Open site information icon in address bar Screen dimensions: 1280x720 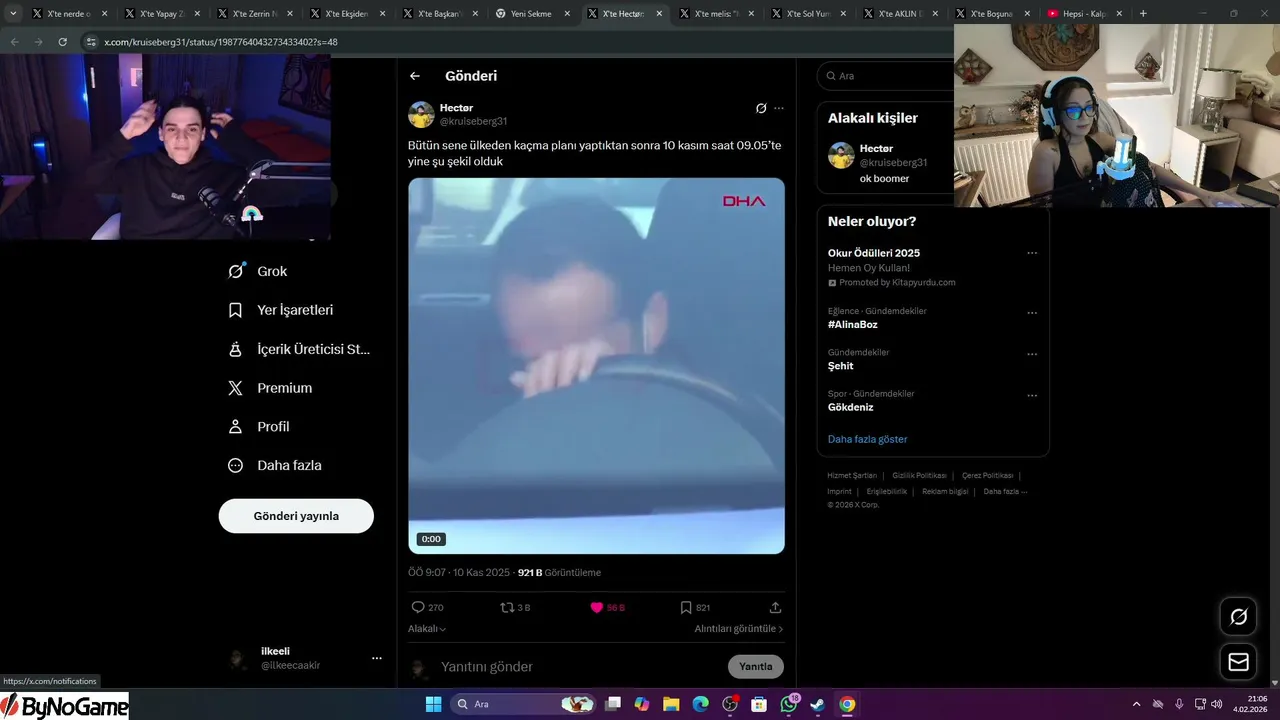(92, 42)
